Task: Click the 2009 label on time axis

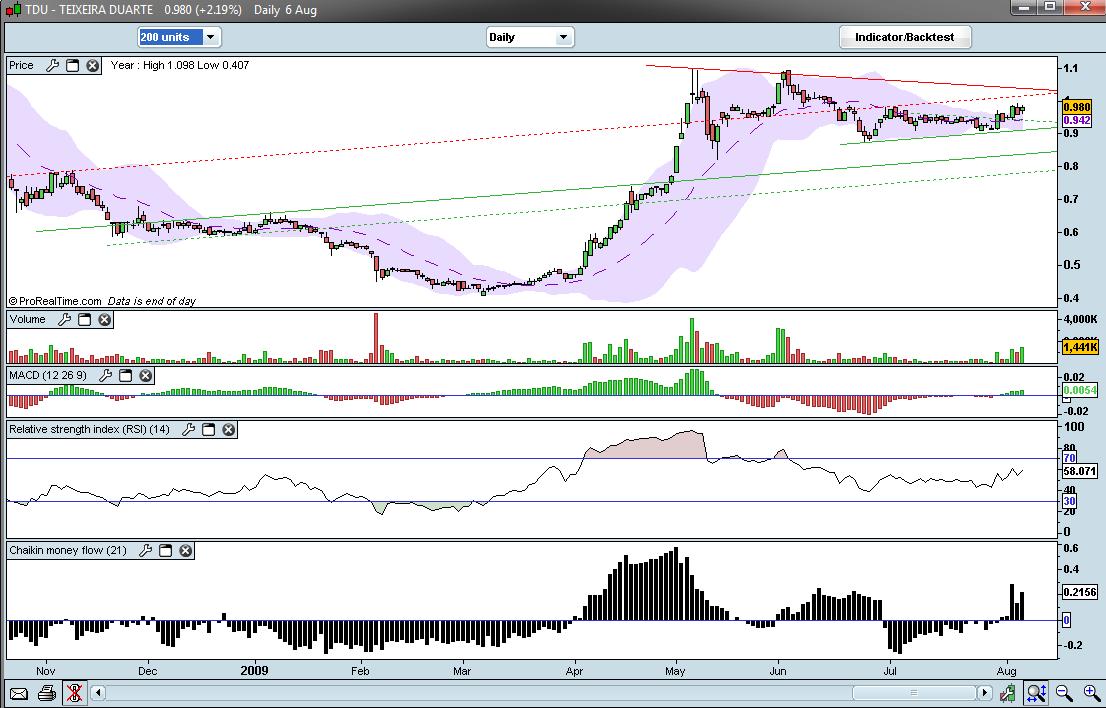Action: (255, 671)
